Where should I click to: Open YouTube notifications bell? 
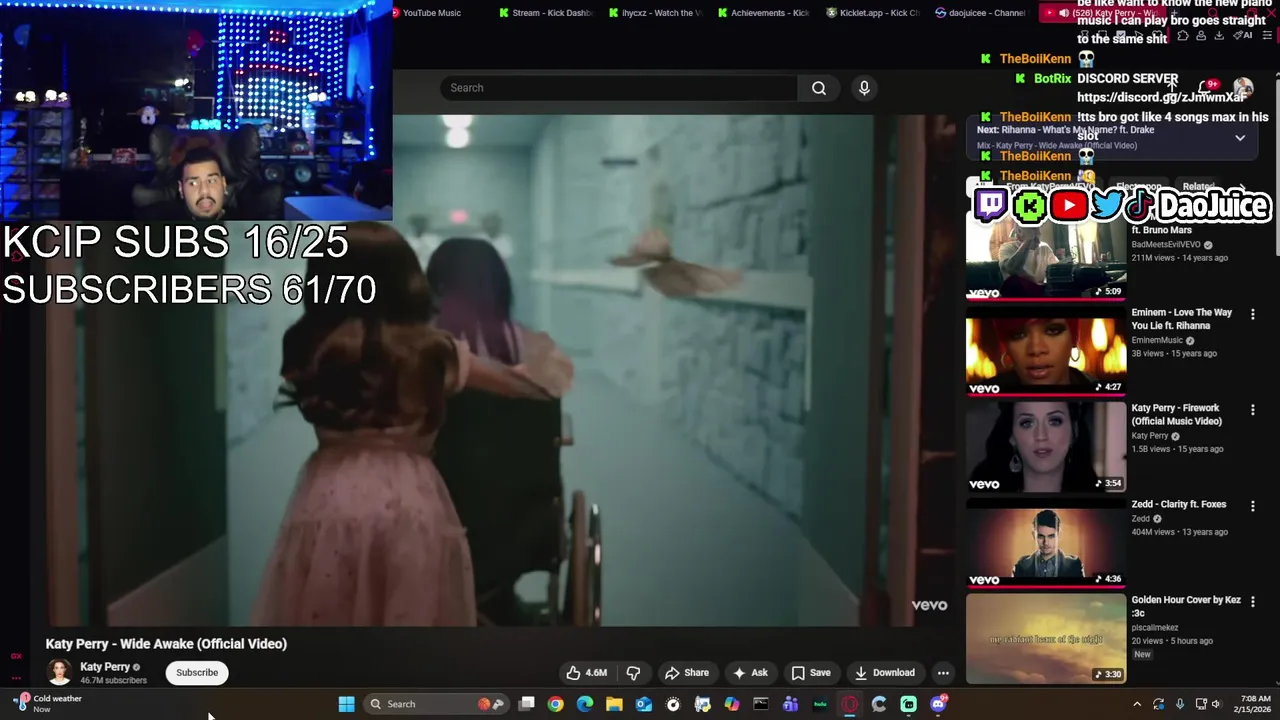(x=1206, y=88)
